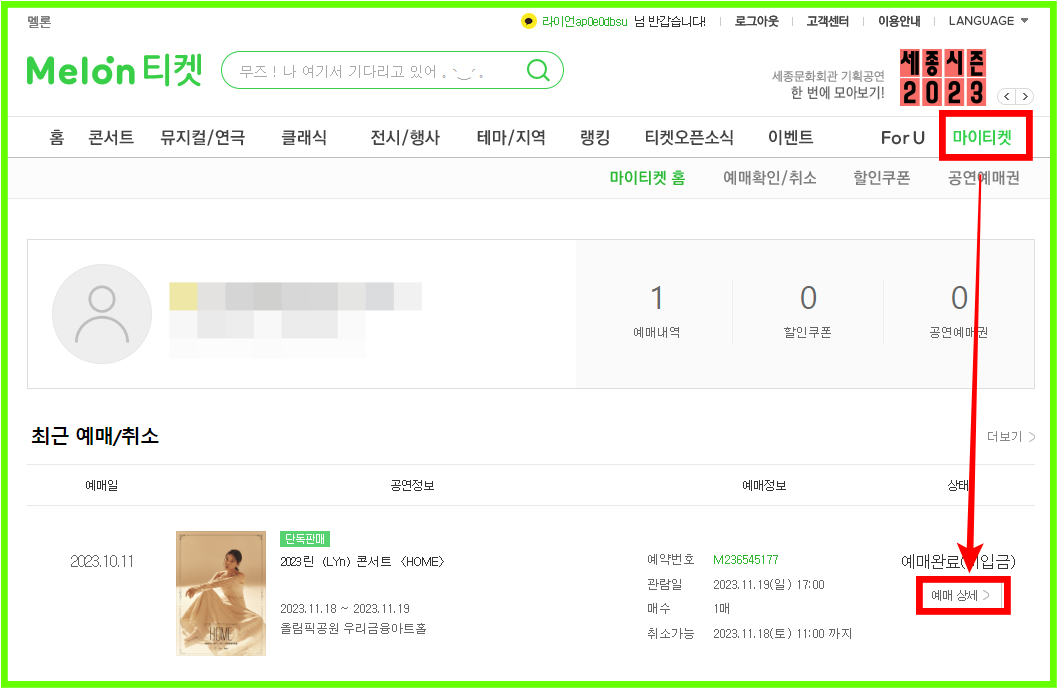Viewport: 1058px width, 689px height.
Task: Click the 예매 상세 button
Action: click(x=961, y=595)
